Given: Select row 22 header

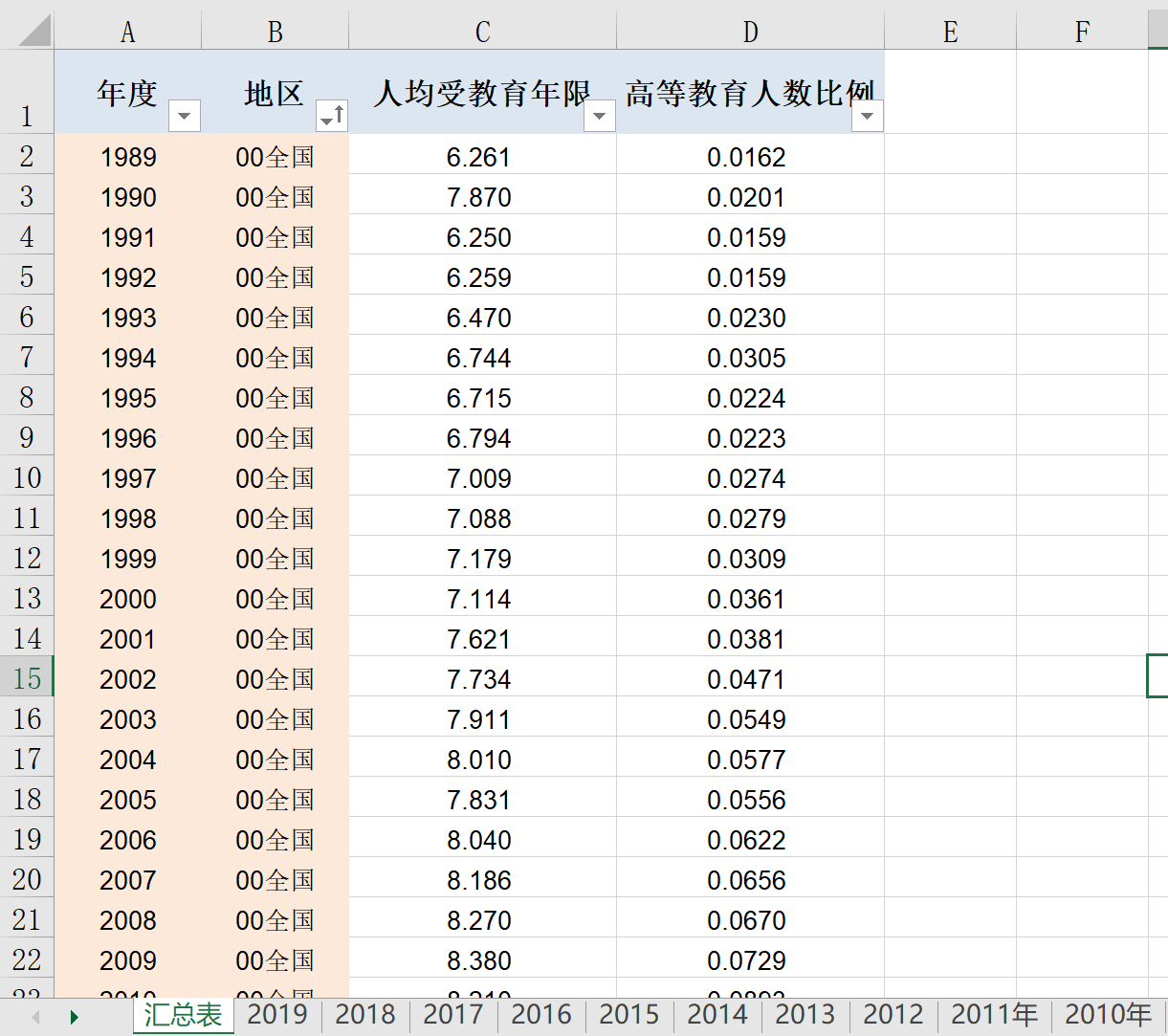Looking at the screenshot, I should (27, 959).
